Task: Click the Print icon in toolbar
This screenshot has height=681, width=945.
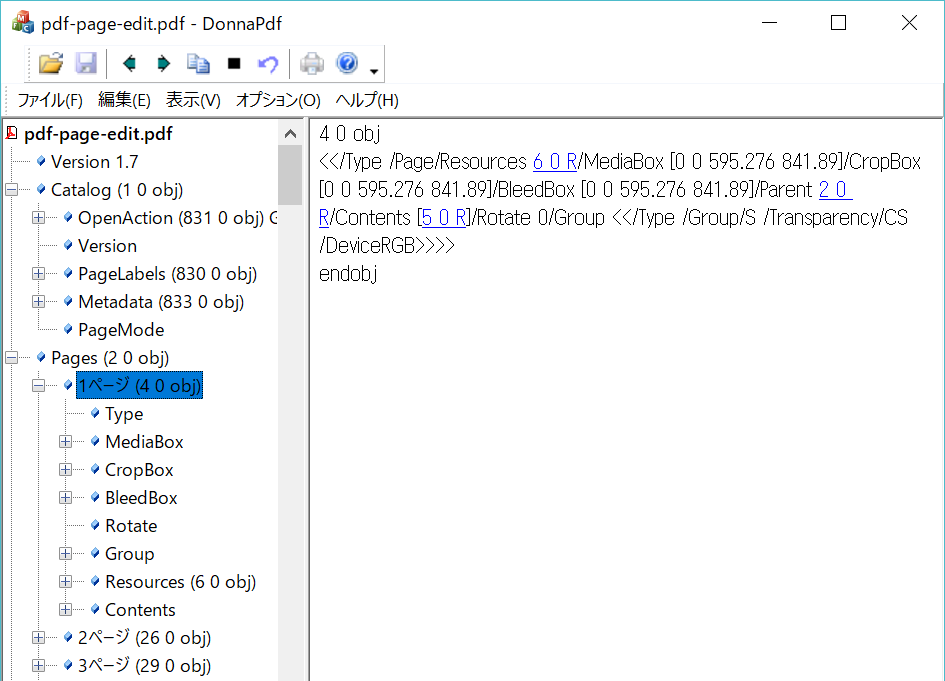Action: pos(312,64)
